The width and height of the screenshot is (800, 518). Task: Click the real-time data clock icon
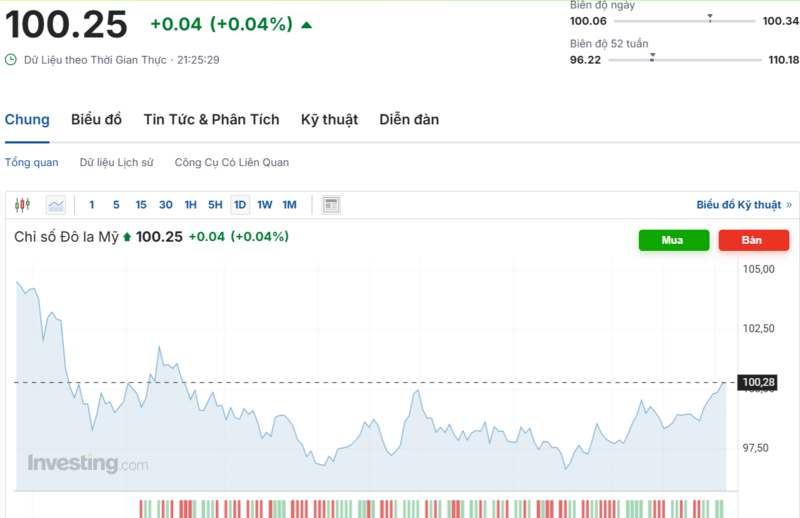click(11, 60)
